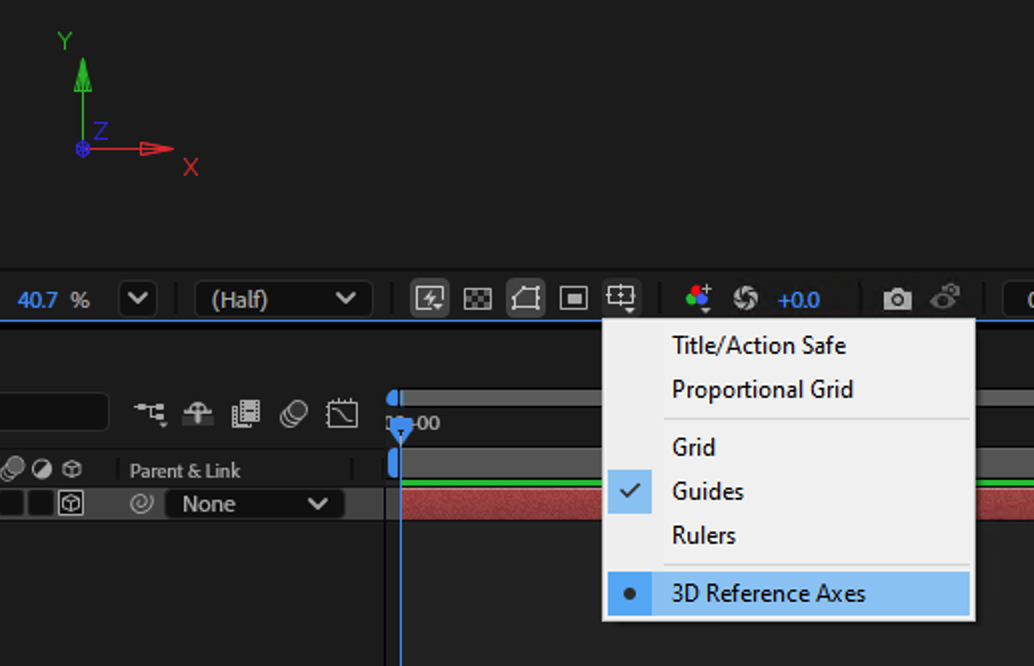Screen dimensions: 1034x666
Task: Select Title/Action Safe from the menu
Action: [x=757, y=345]
